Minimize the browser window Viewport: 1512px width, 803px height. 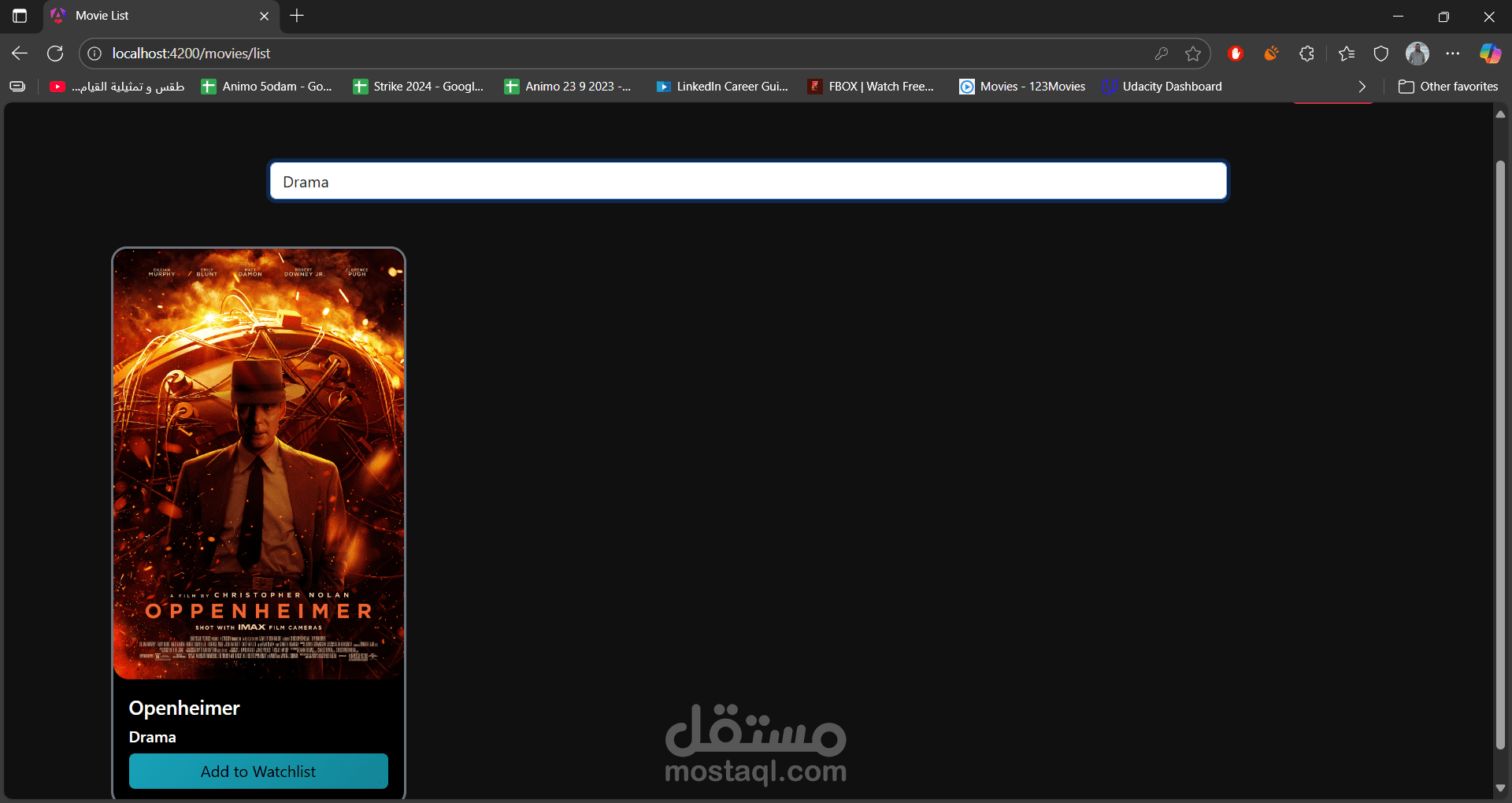[x=1399, y=16]
